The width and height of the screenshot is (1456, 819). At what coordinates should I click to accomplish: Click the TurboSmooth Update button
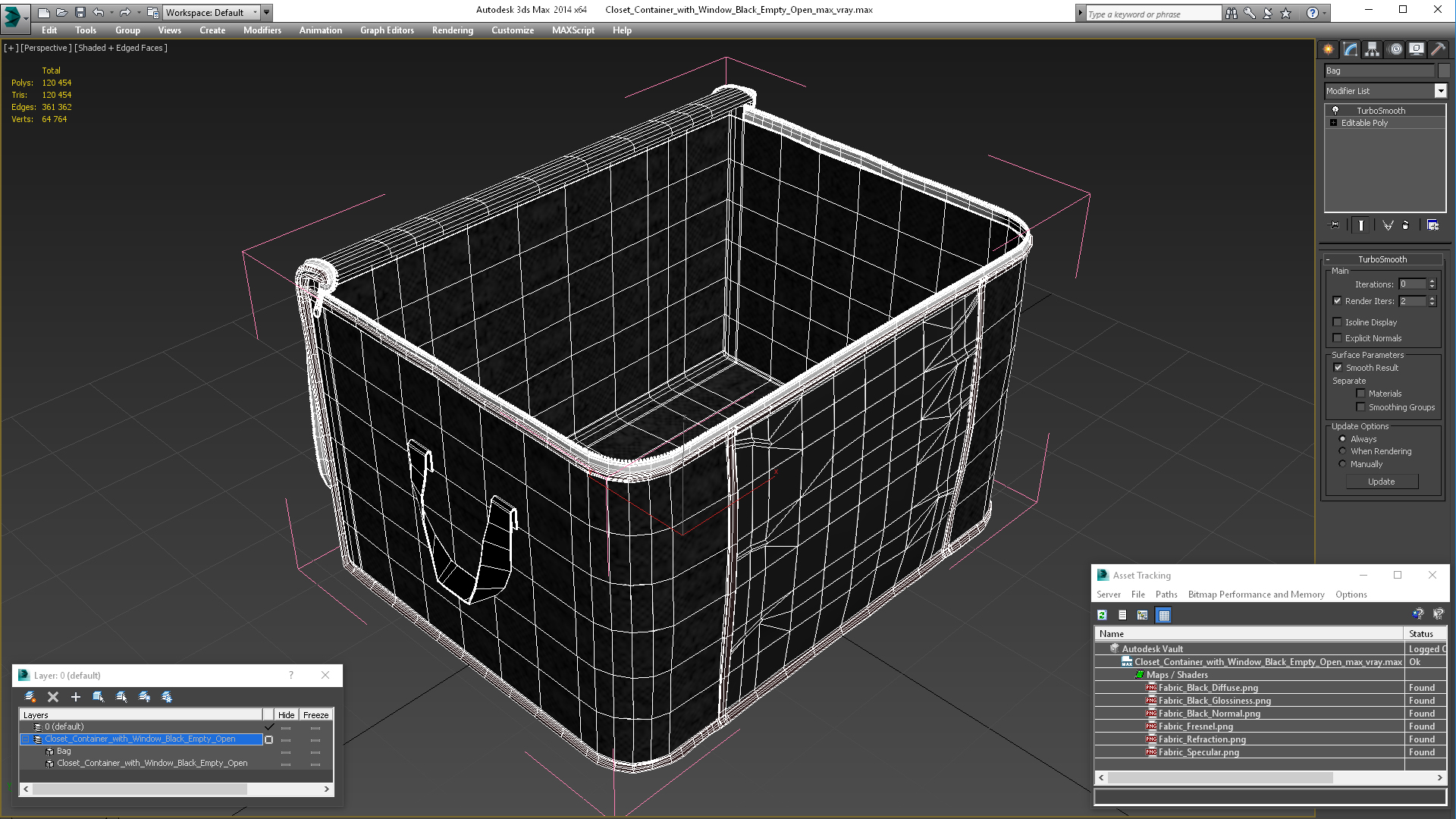click(1382, 482)
